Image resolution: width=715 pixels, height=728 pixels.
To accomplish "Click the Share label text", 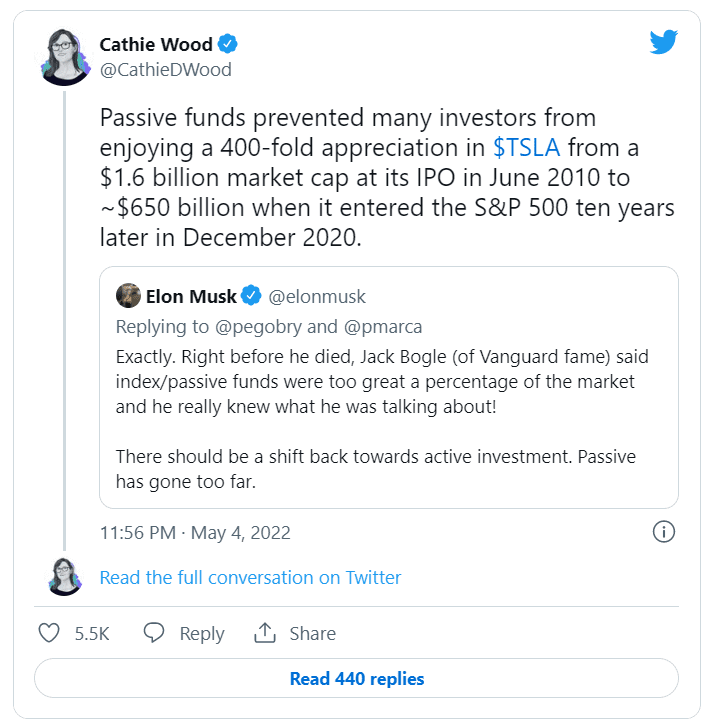I will pos(312,633).
